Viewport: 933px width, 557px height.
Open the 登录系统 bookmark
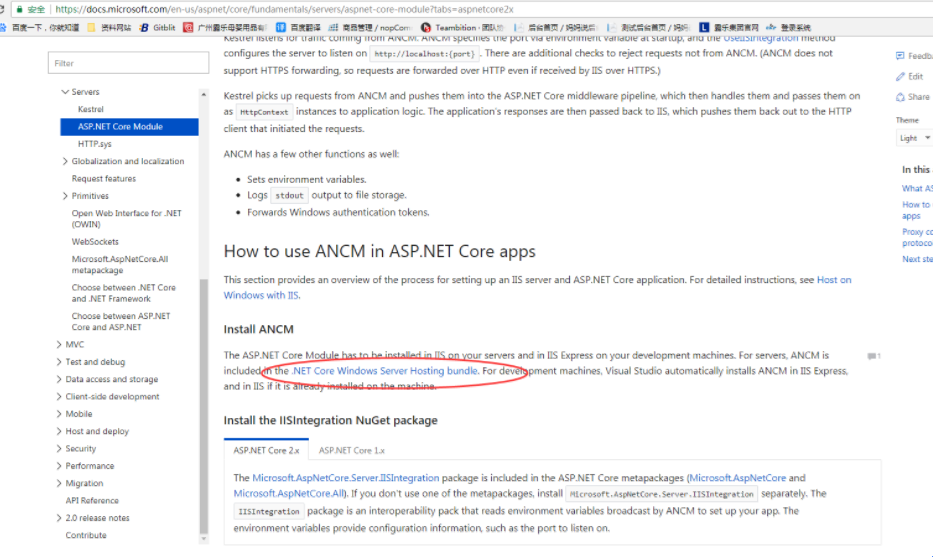pos(788,27)
